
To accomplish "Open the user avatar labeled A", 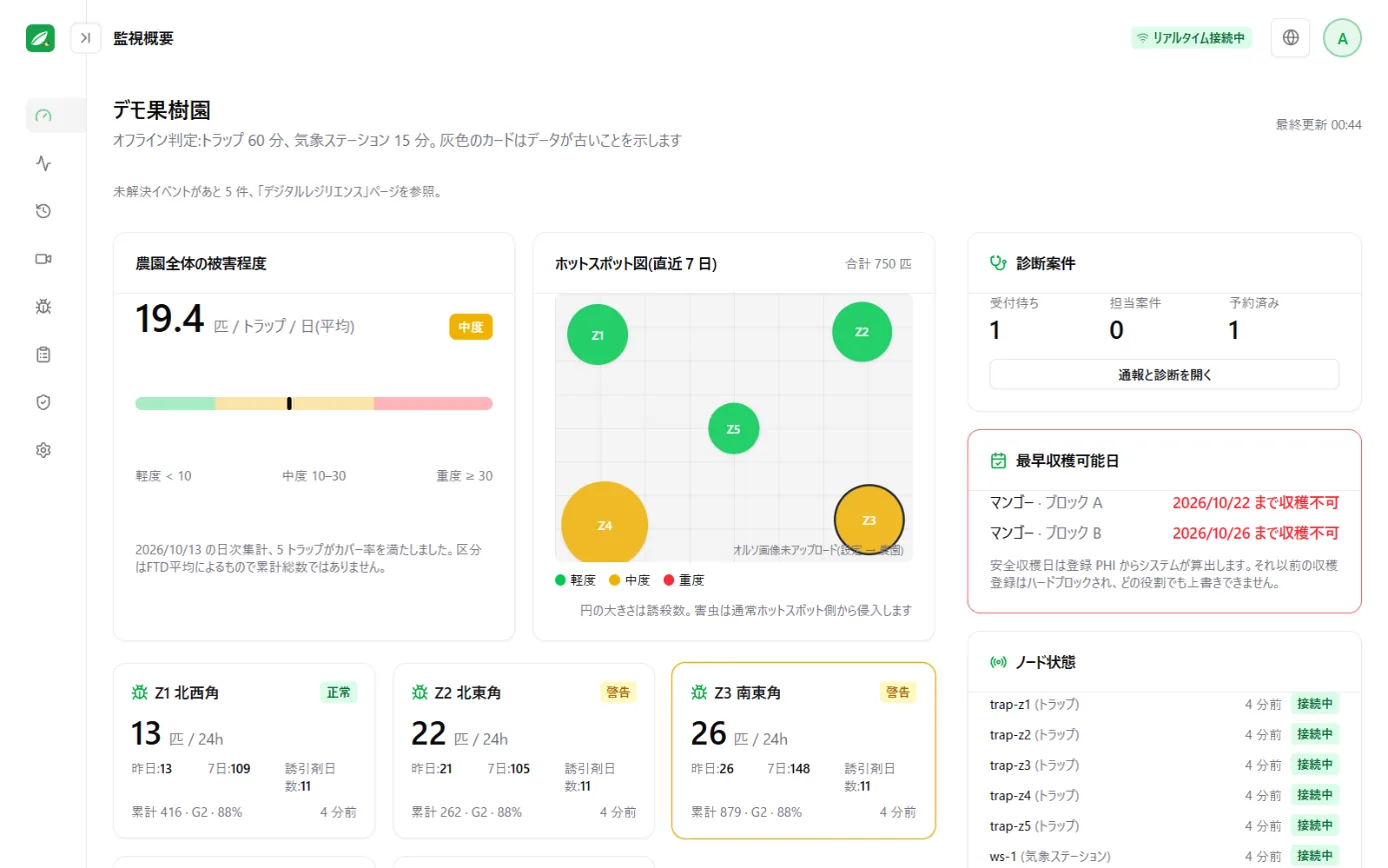I will tap(1342, 38).
